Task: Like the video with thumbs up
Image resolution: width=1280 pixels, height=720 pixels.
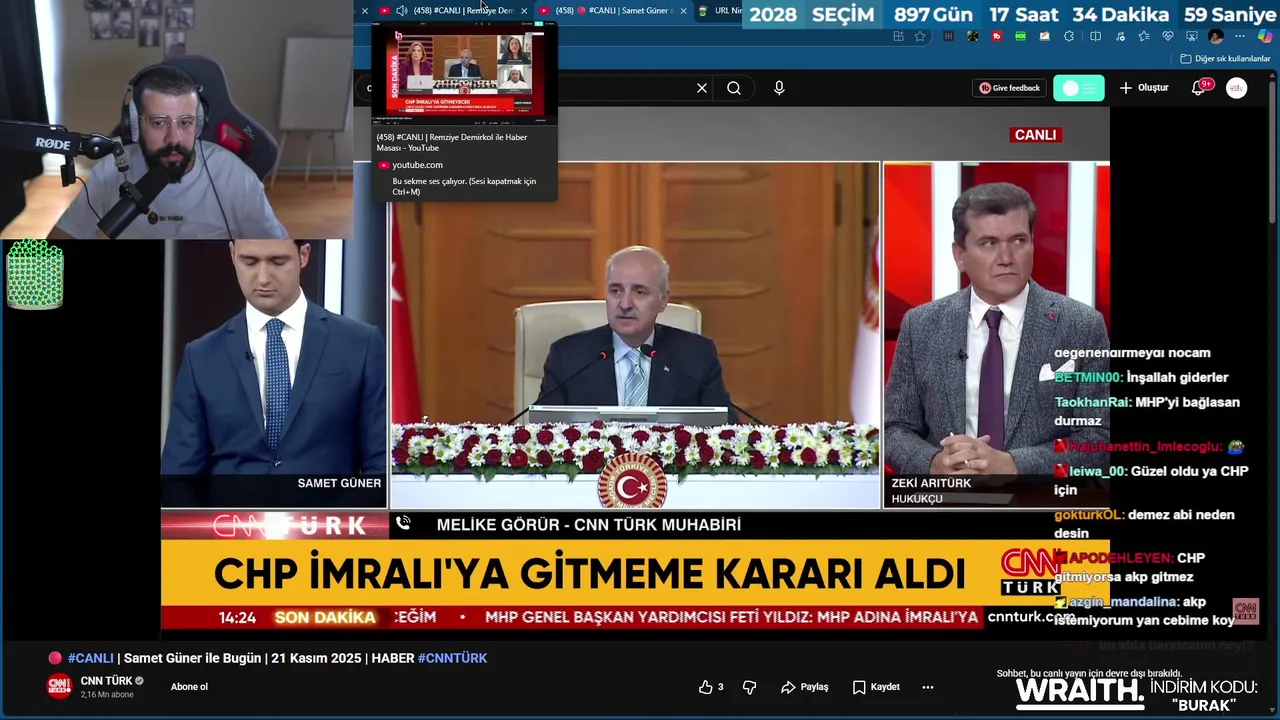Action: pyautogui.click(x=711, y=687)
